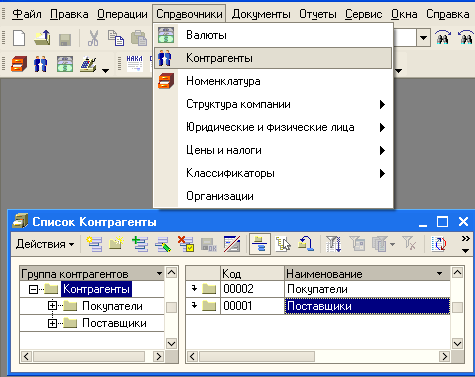Add new group folder icon in list toolbar
475x377 pixels.
117,244
